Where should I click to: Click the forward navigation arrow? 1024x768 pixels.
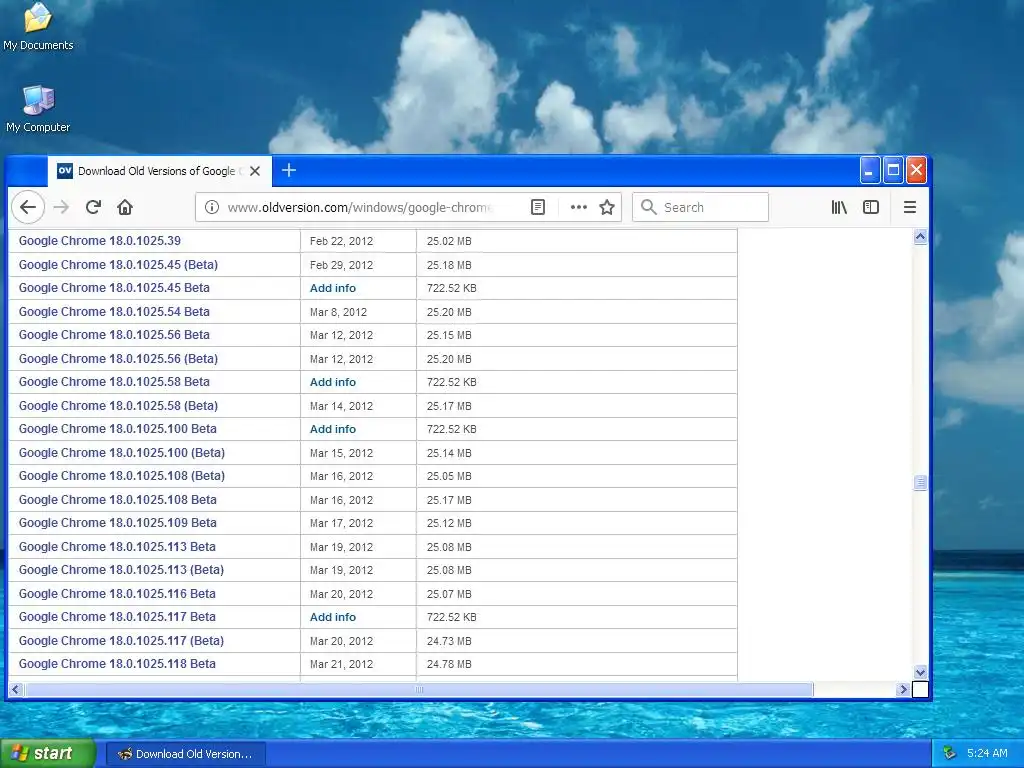pyautogui.click(x=61, y=207)
